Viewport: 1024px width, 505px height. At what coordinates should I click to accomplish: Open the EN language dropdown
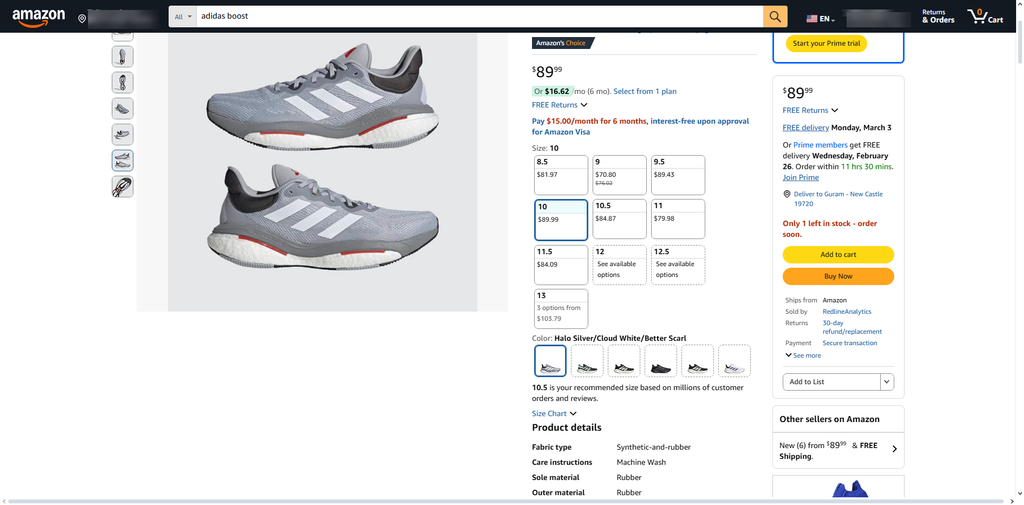point(827,19)
